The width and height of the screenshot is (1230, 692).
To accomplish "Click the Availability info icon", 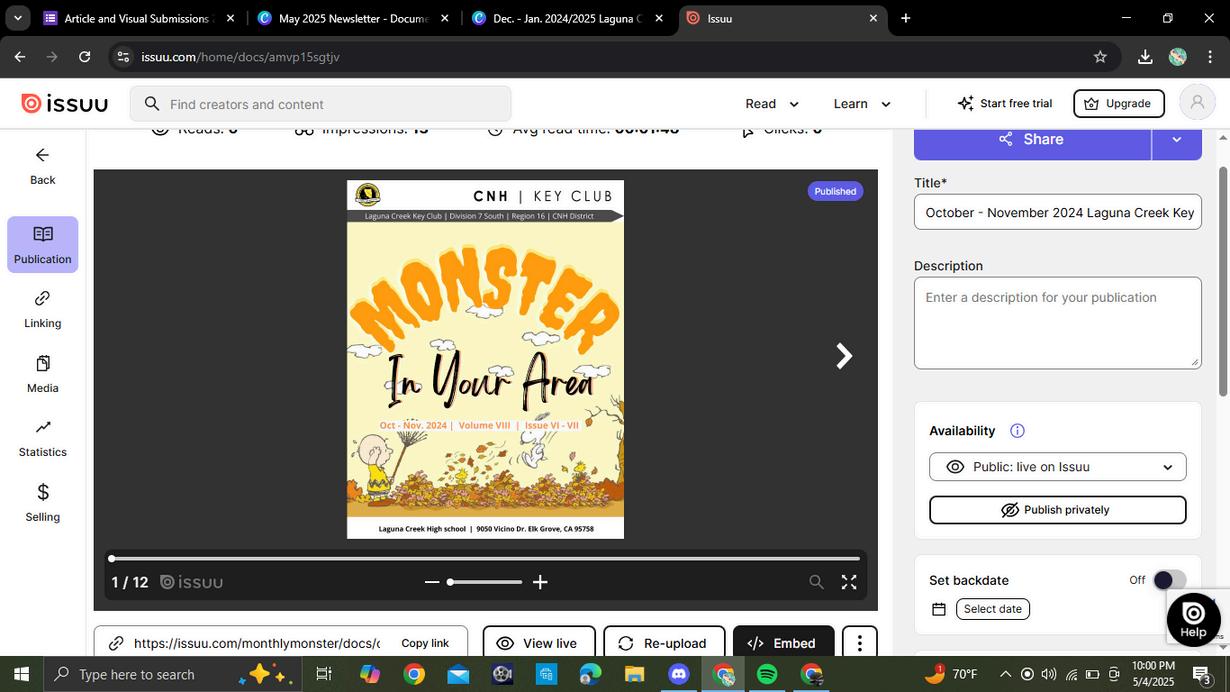I will (1017, 431).
